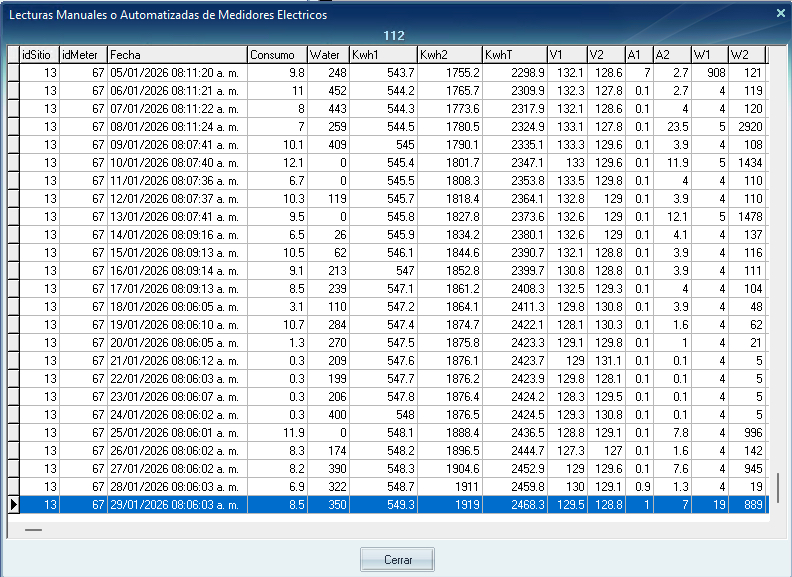
Task: Click the Cerrar button
Action: tap(398, 559)
